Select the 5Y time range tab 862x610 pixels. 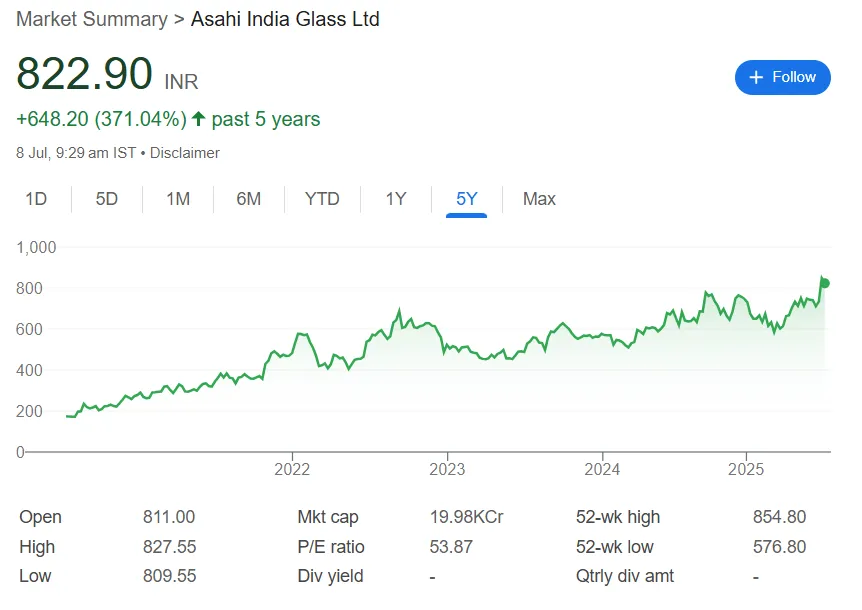pos(467,199)
